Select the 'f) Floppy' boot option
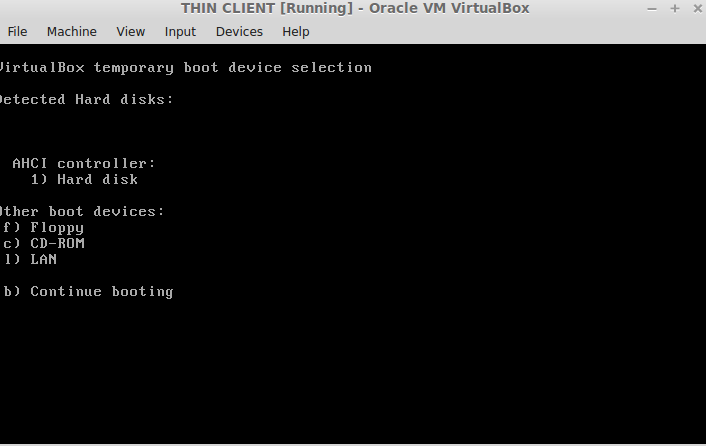 click(x=43, y=228)
